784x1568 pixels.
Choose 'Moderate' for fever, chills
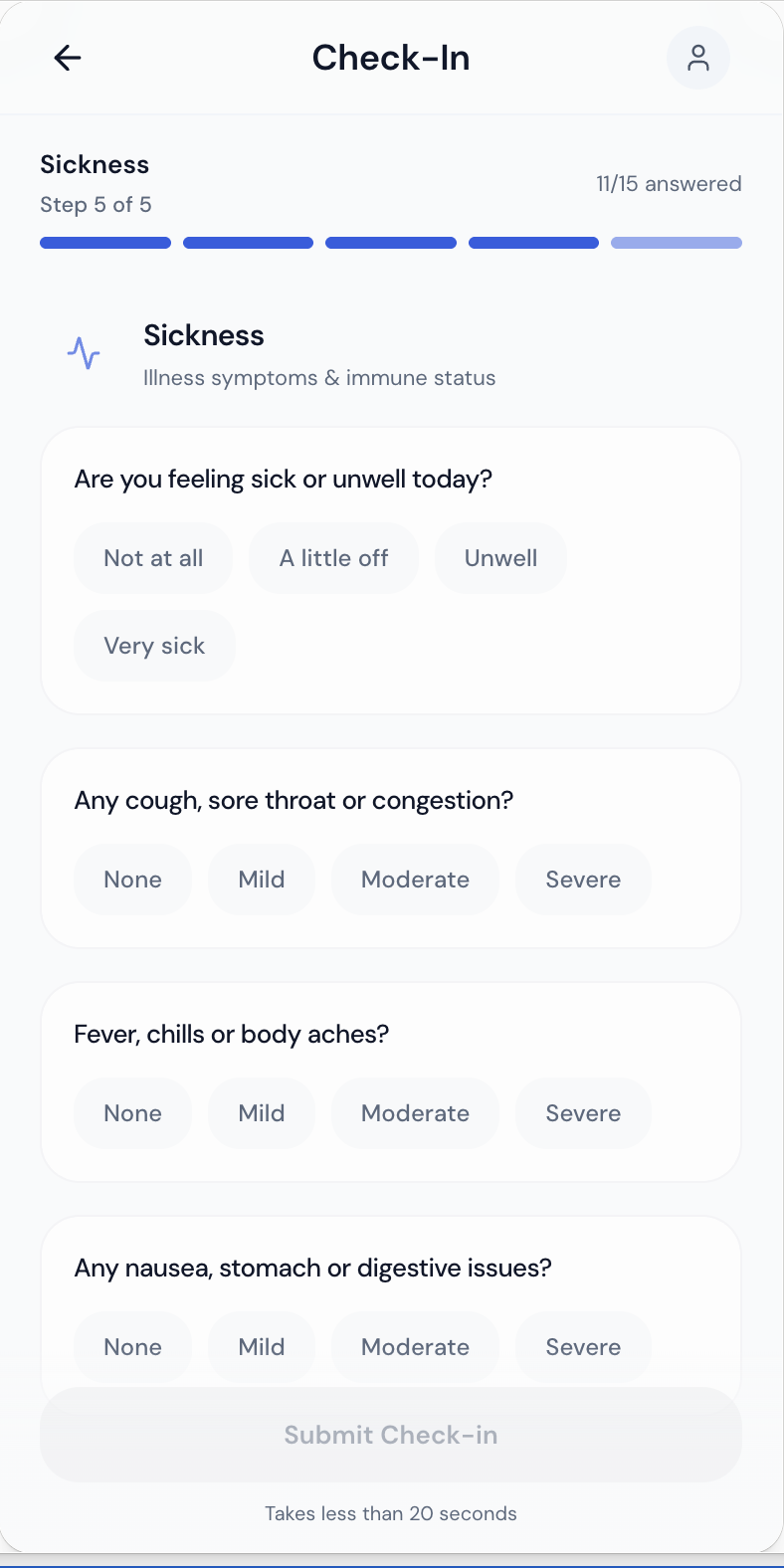pos(415,1113)
